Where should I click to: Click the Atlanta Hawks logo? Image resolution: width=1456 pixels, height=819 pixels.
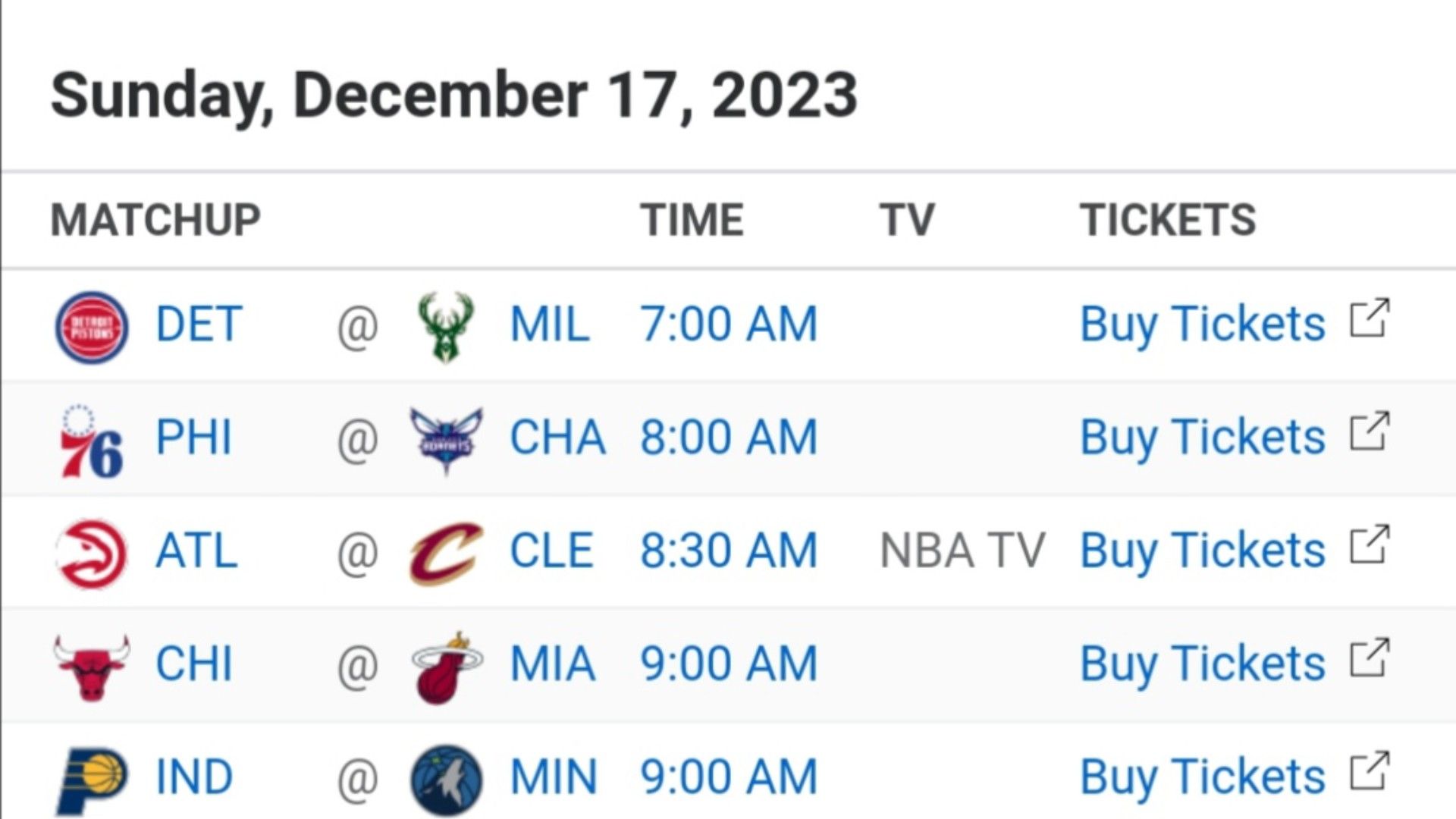click(x=92, y=554)
